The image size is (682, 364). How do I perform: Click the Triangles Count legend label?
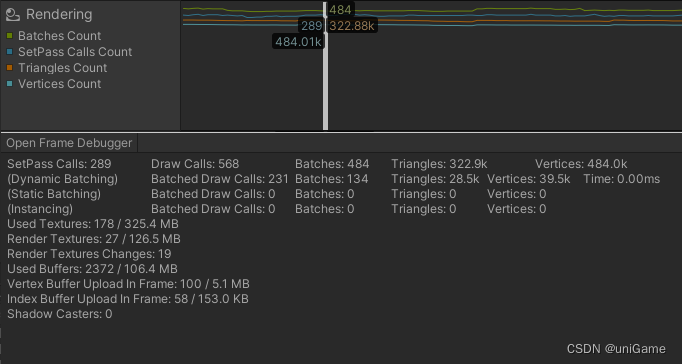(x=63, y=68)
